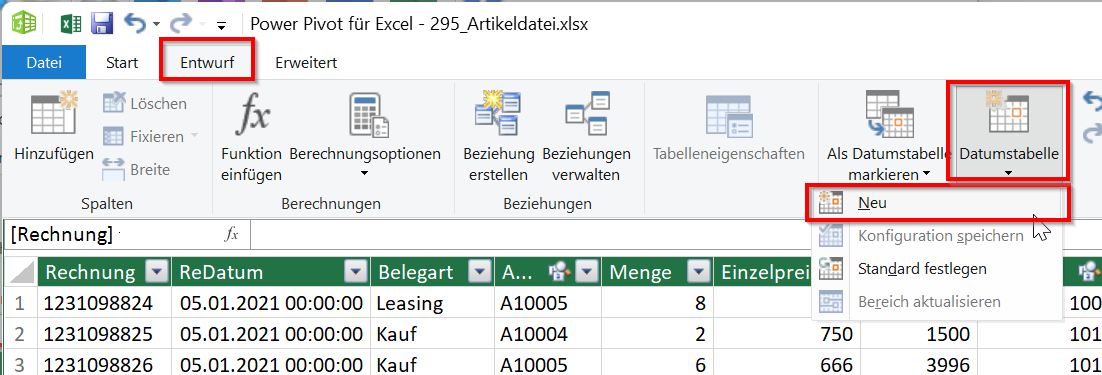Click the Löschen column icon

click(114, 103)
